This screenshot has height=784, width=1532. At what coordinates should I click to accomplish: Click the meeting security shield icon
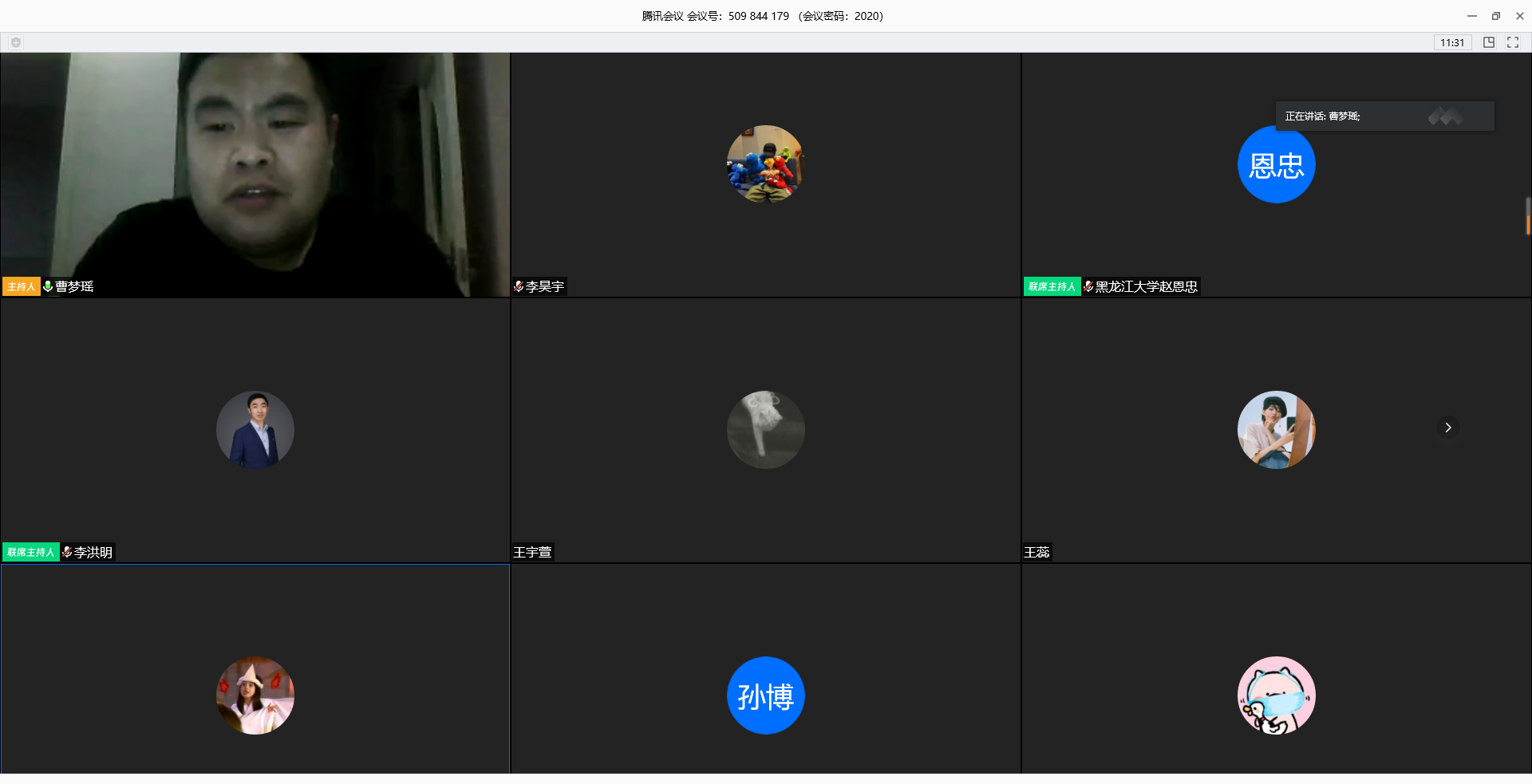[x=16, y=42]
